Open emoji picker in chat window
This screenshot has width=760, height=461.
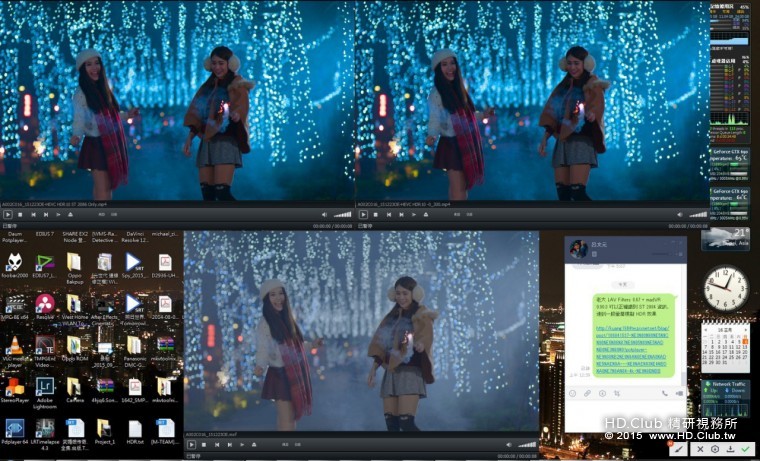click(572, 394)
